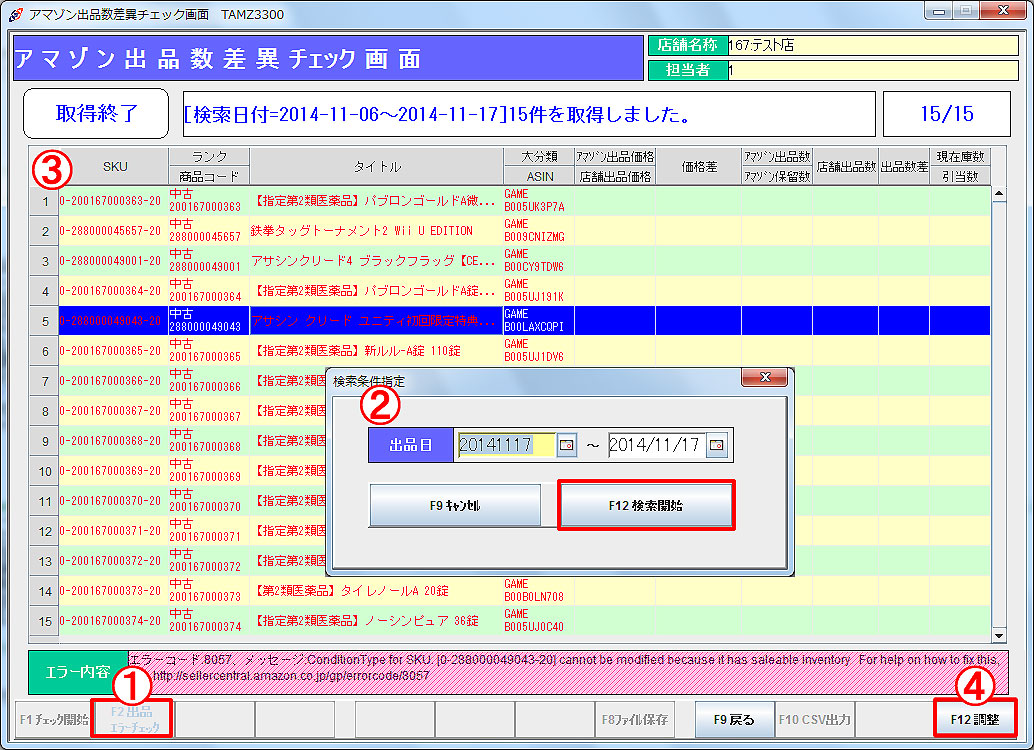Click the 店舗出品数 column header
Screen dimensions: 1034x750
tap(845, 166)
